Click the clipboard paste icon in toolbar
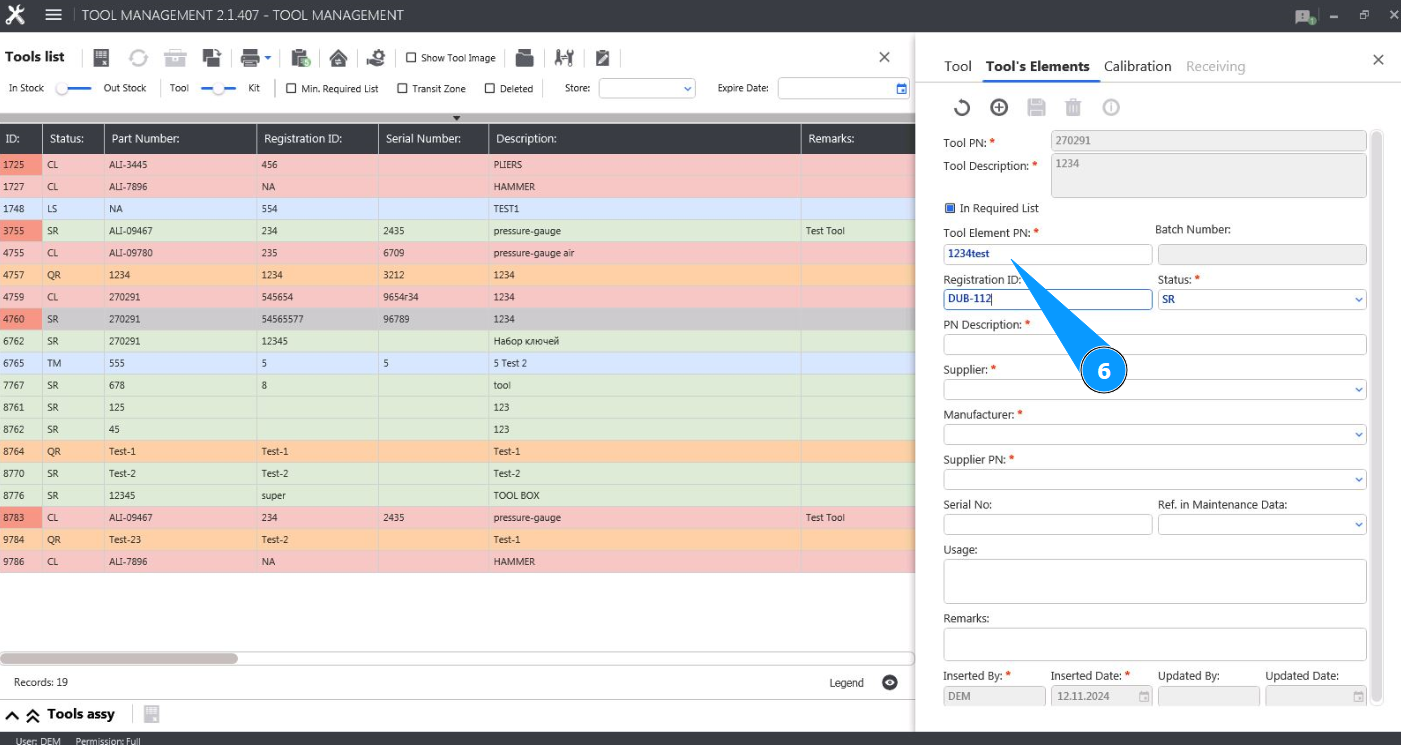This screenshot has height=745, width=1401. tap(300, 58)
